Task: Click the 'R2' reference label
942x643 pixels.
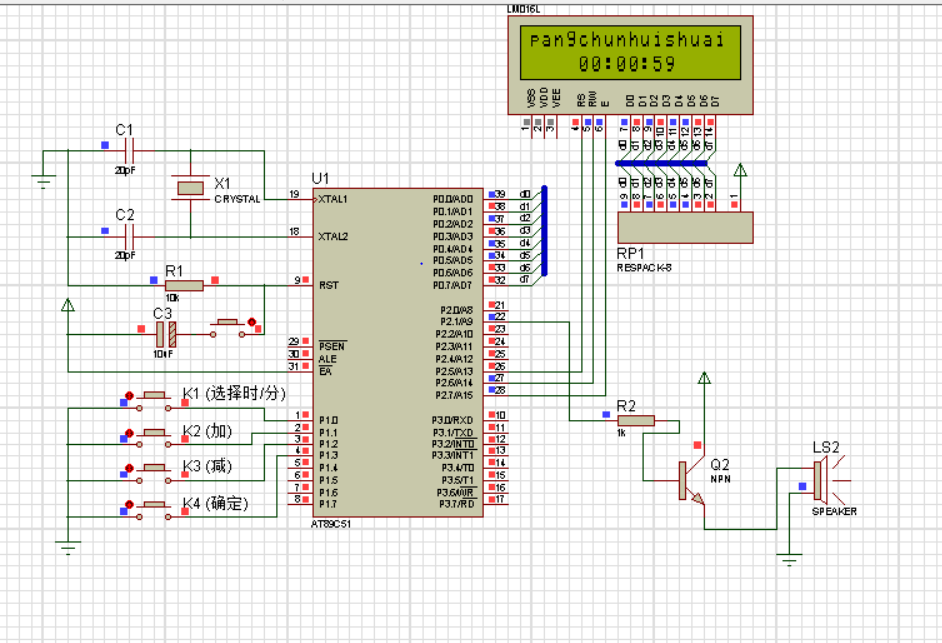Action: coord(626,406)
